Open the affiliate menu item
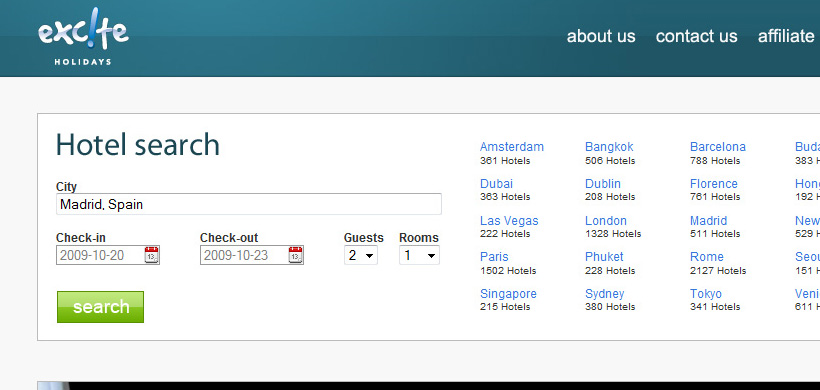This screenshot has width=820, height=390. click(786, 36)
